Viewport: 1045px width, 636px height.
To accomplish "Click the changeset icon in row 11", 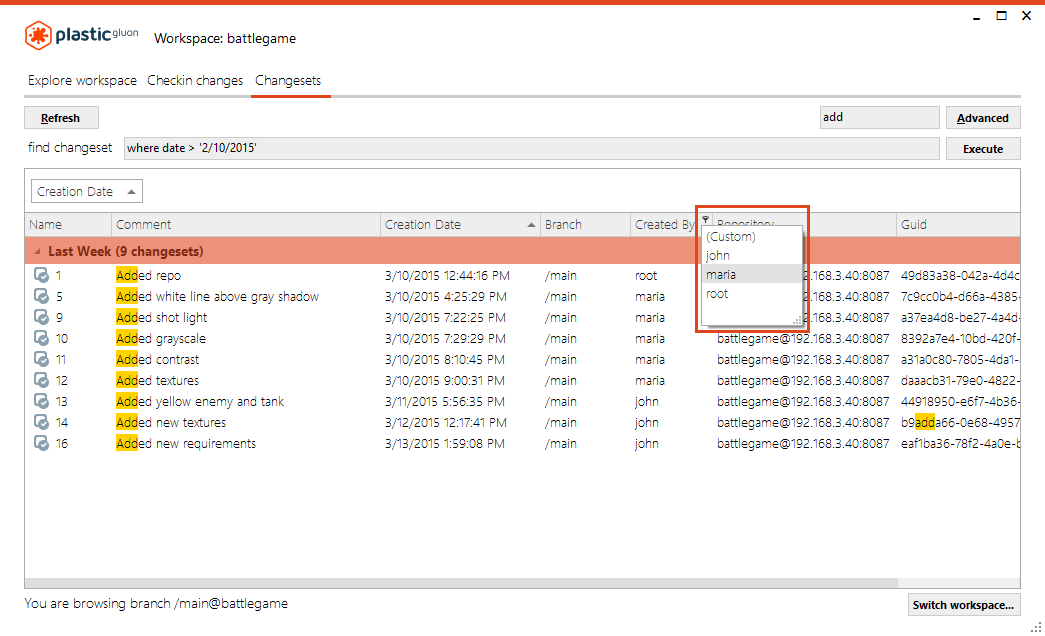I will [41, 359].
